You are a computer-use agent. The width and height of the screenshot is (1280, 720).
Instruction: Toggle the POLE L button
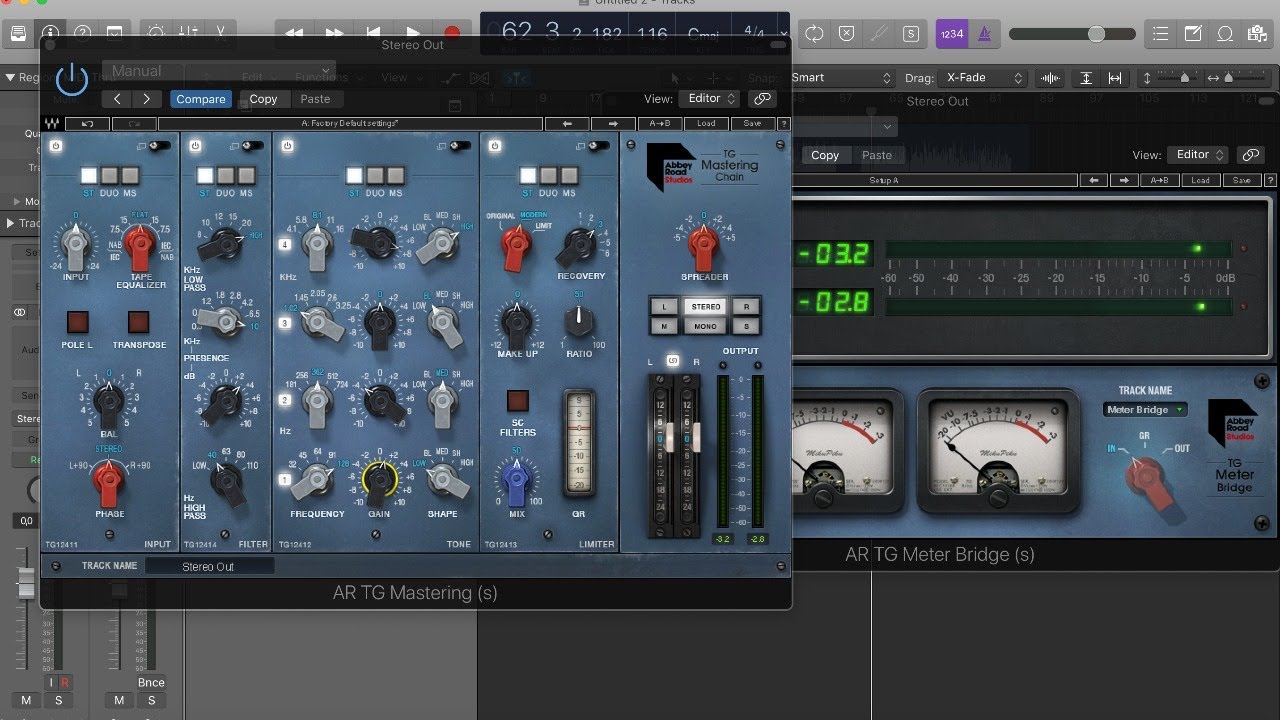click(77, 322)
